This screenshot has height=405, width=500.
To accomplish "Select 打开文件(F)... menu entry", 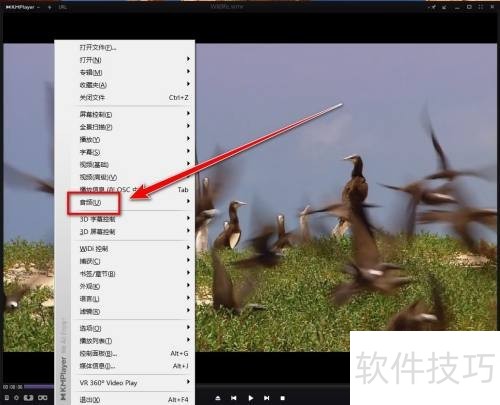I will [x=133, y=47].
